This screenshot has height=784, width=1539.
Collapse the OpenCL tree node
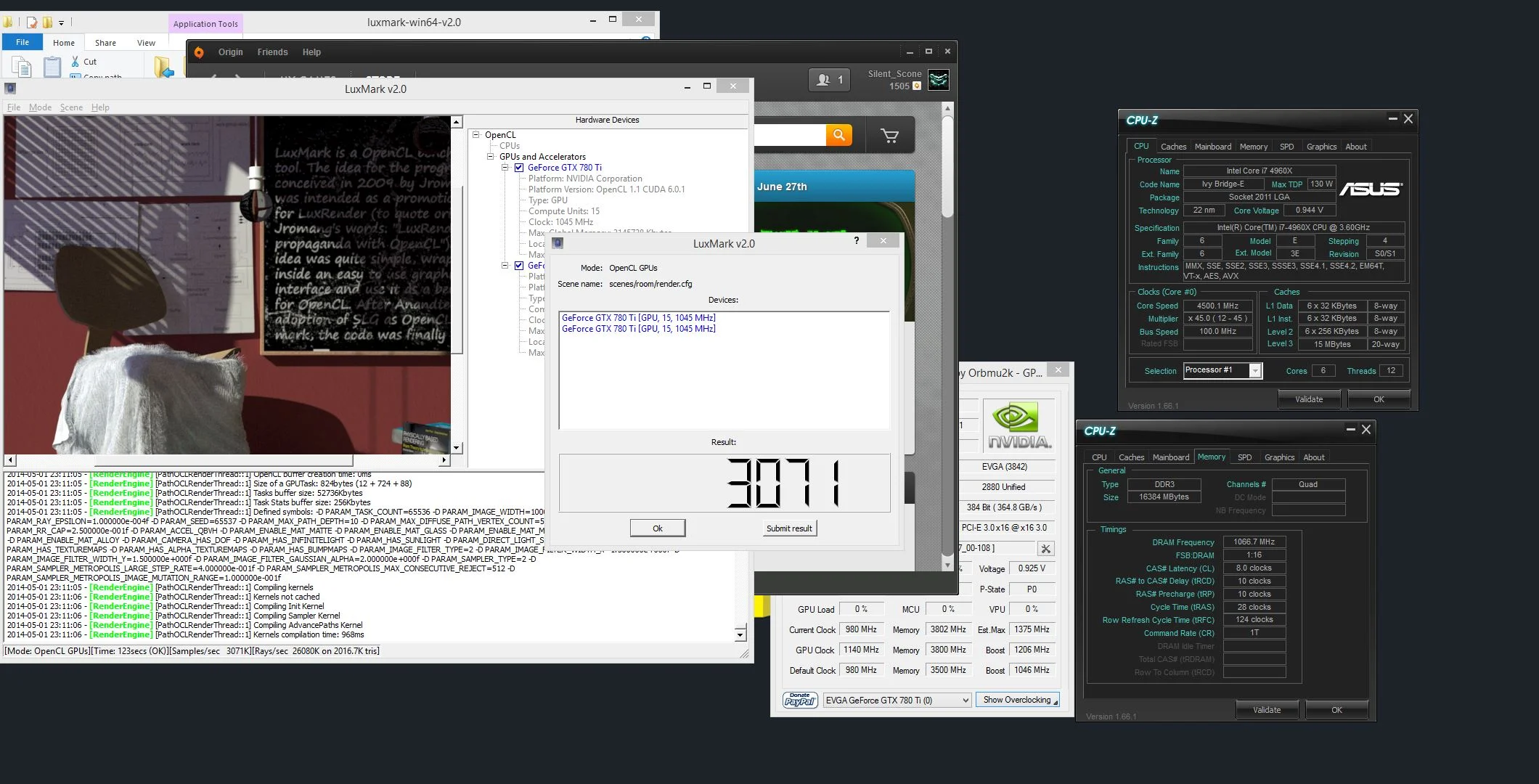coord(476,135)
